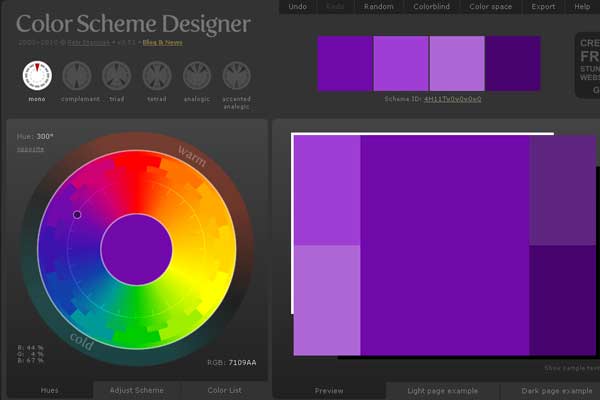The width and height of the screenshot is (600, 400).
Task: Click the upper-right muted purple preview block
Action: [x=562, y=190]
